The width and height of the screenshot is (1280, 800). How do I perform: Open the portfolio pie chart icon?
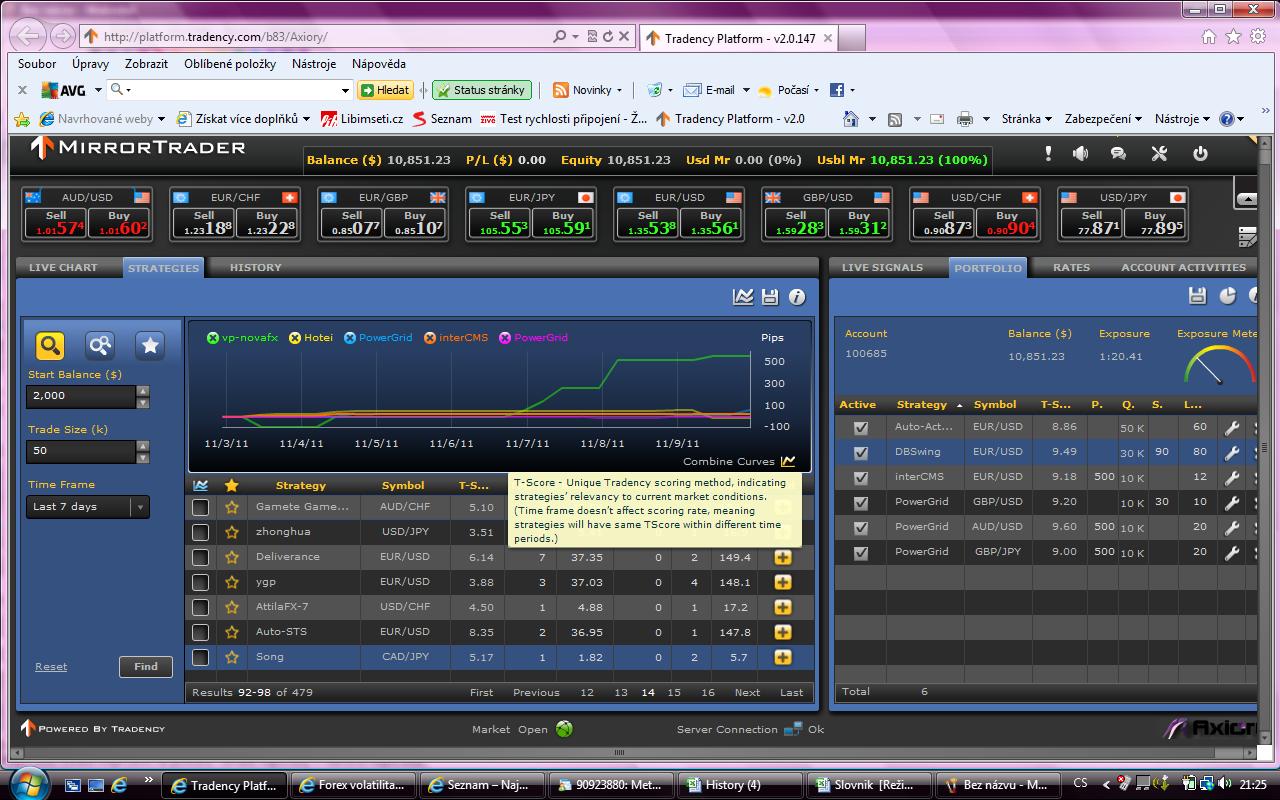[1228, 295]
